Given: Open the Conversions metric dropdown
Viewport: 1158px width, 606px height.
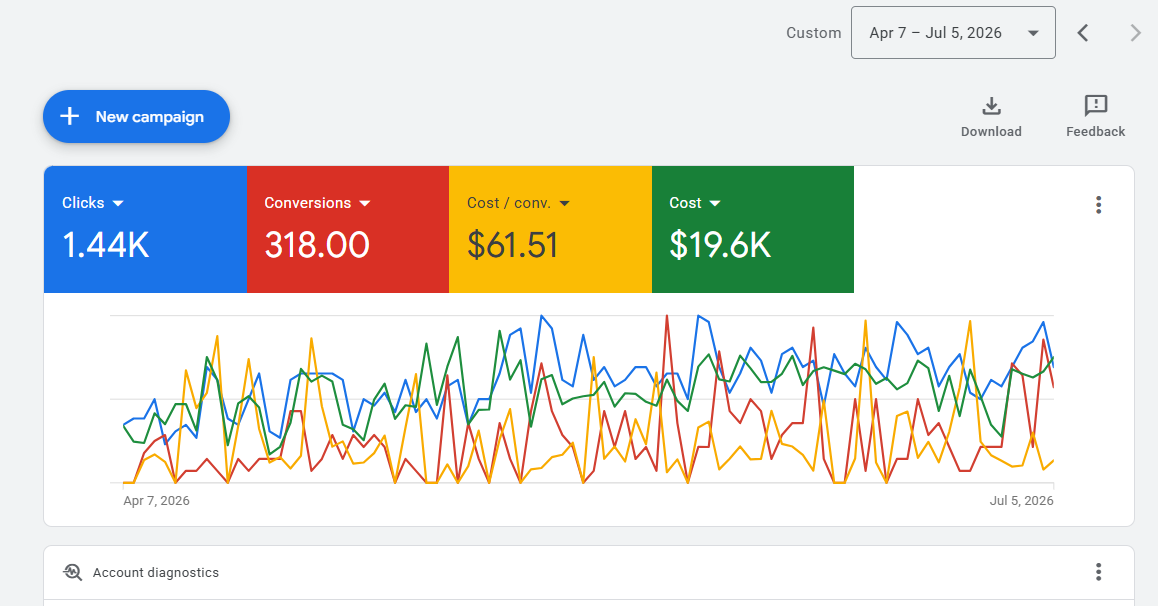Looking at the screenshot, I should 318,203.
